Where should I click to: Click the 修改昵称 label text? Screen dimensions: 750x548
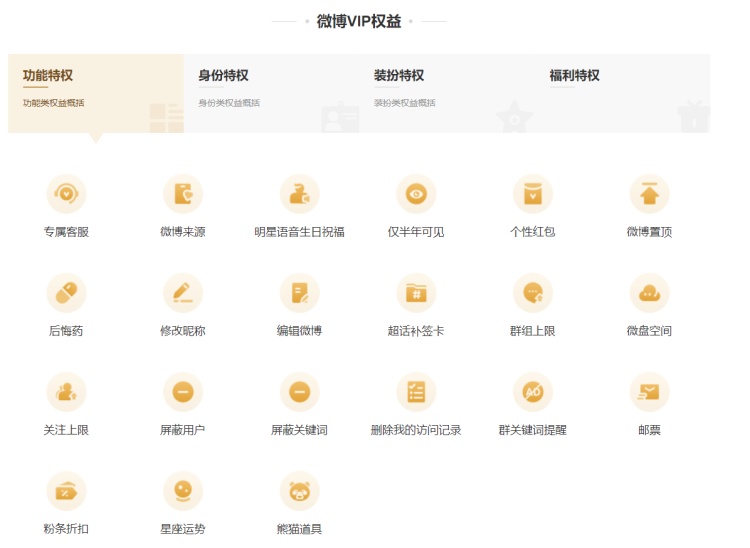[x=183, y=331]
